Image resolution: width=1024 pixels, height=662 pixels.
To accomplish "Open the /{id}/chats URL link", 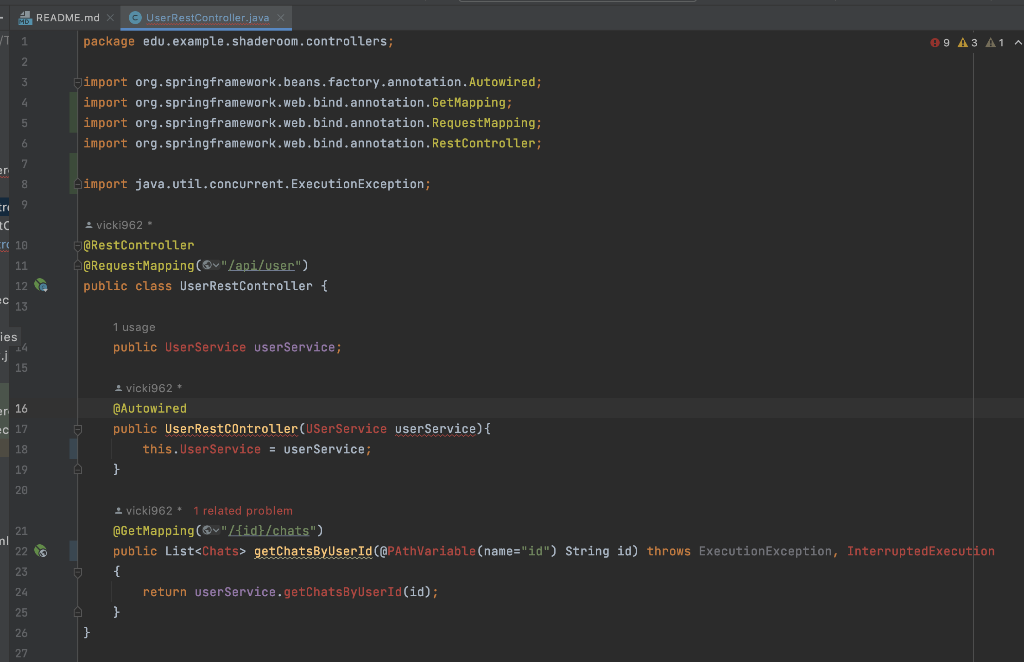I will tap(268, 531).
